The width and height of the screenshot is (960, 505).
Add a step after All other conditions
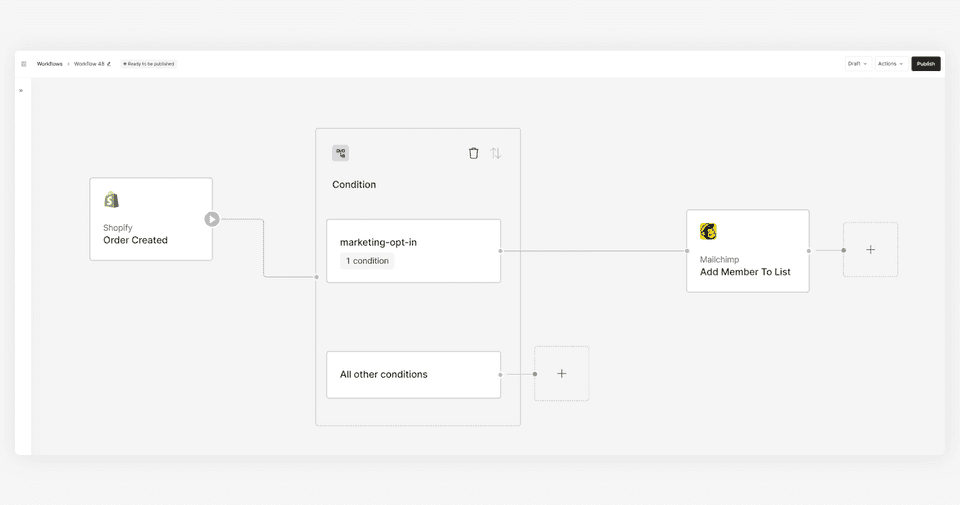click(x=561, y=373)
